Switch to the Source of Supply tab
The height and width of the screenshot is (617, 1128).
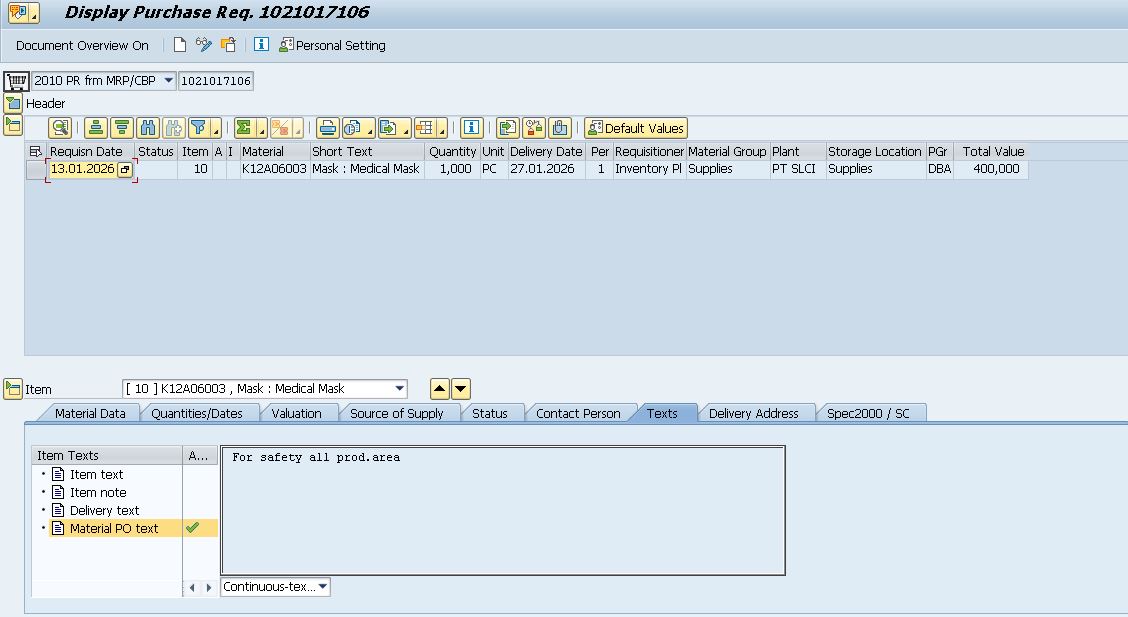click(x=396, y=413)
